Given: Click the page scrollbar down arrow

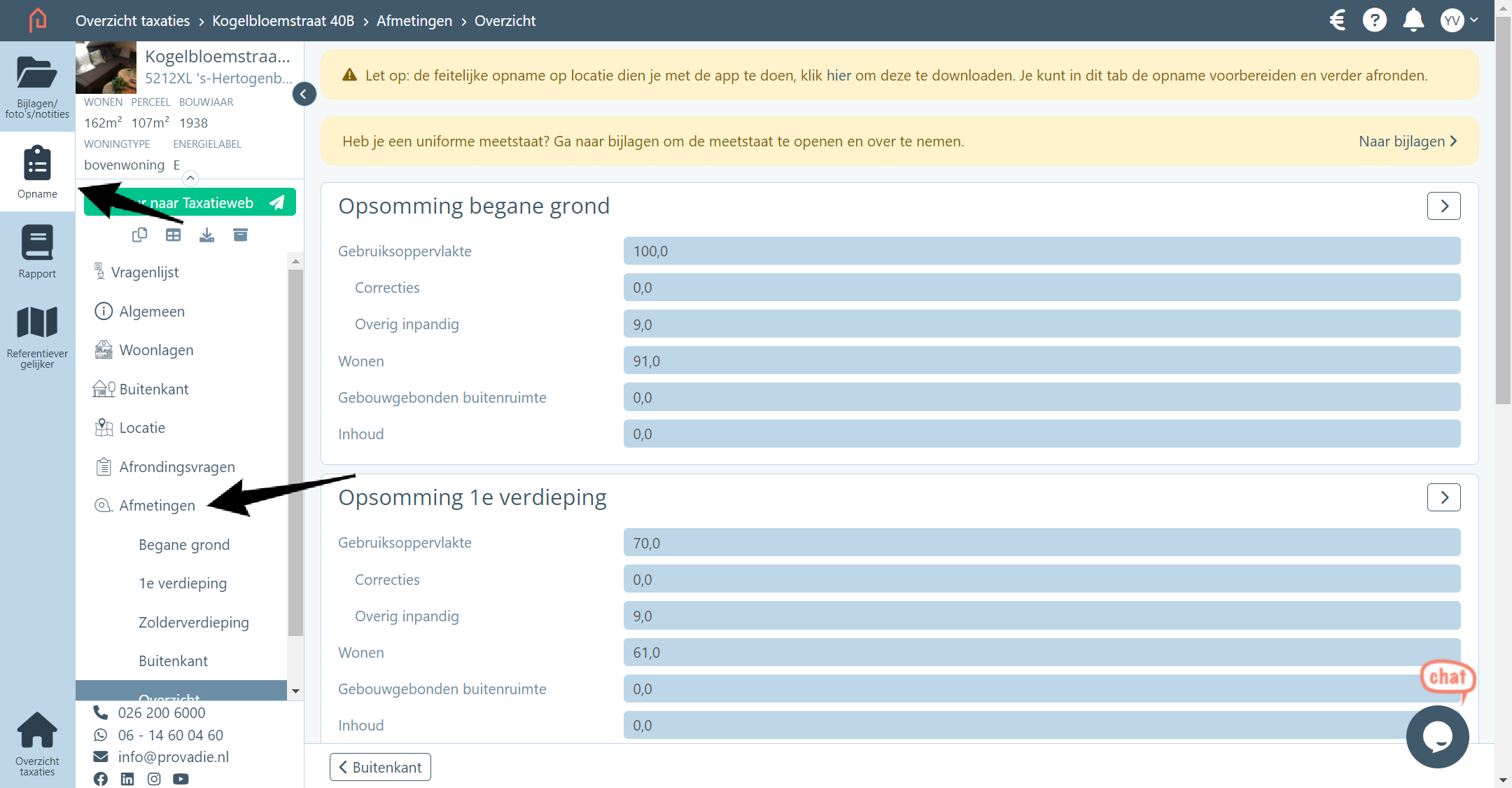Looking at the screenshot, I should (x=1503, y=780).
